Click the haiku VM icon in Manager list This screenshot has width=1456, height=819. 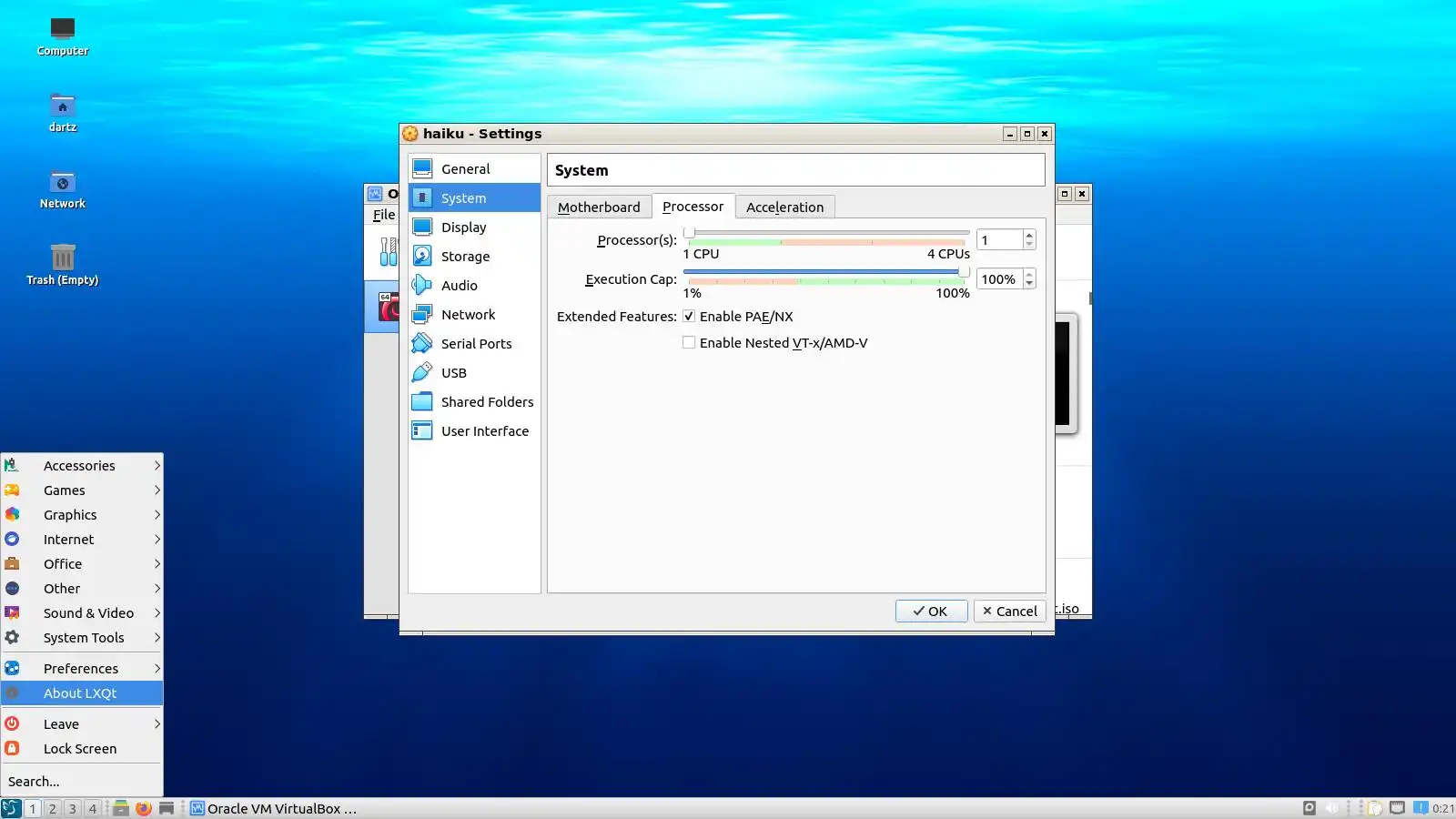pos(389,308)
